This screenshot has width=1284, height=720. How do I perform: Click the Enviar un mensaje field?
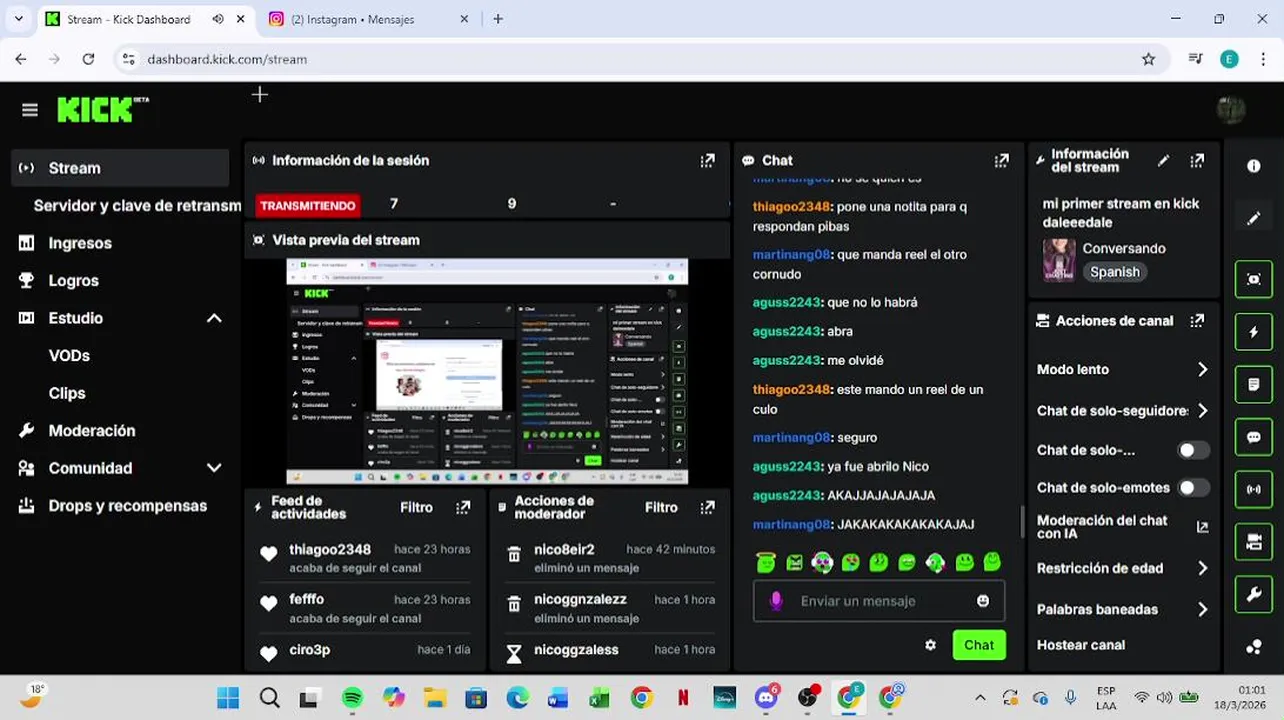pyautogui.click(x=879, y=601)
